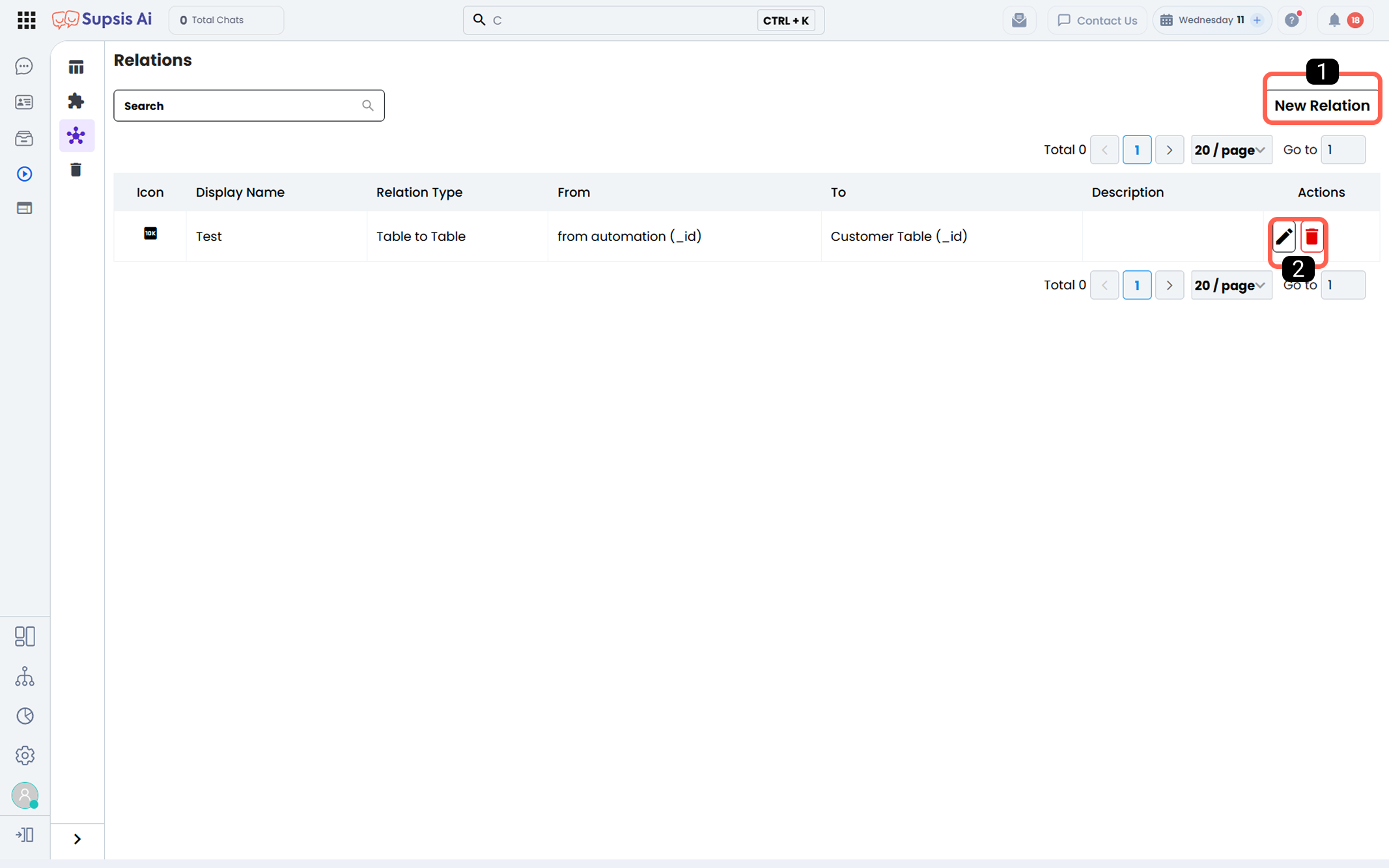The width and height of the screenshot is (1389, 868).
Task: Select page 1 in top pagination
Action: (x=1137, y=150)
